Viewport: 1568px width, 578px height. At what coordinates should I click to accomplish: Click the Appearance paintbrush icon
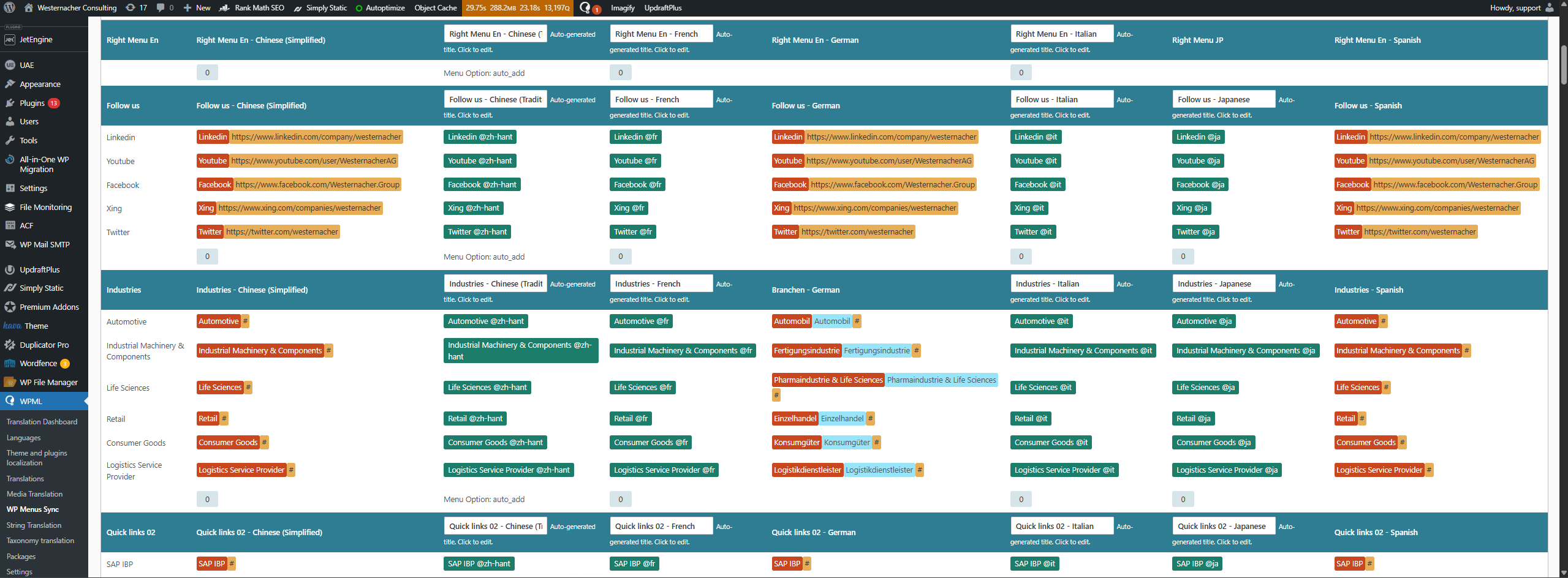coord(10,84)
